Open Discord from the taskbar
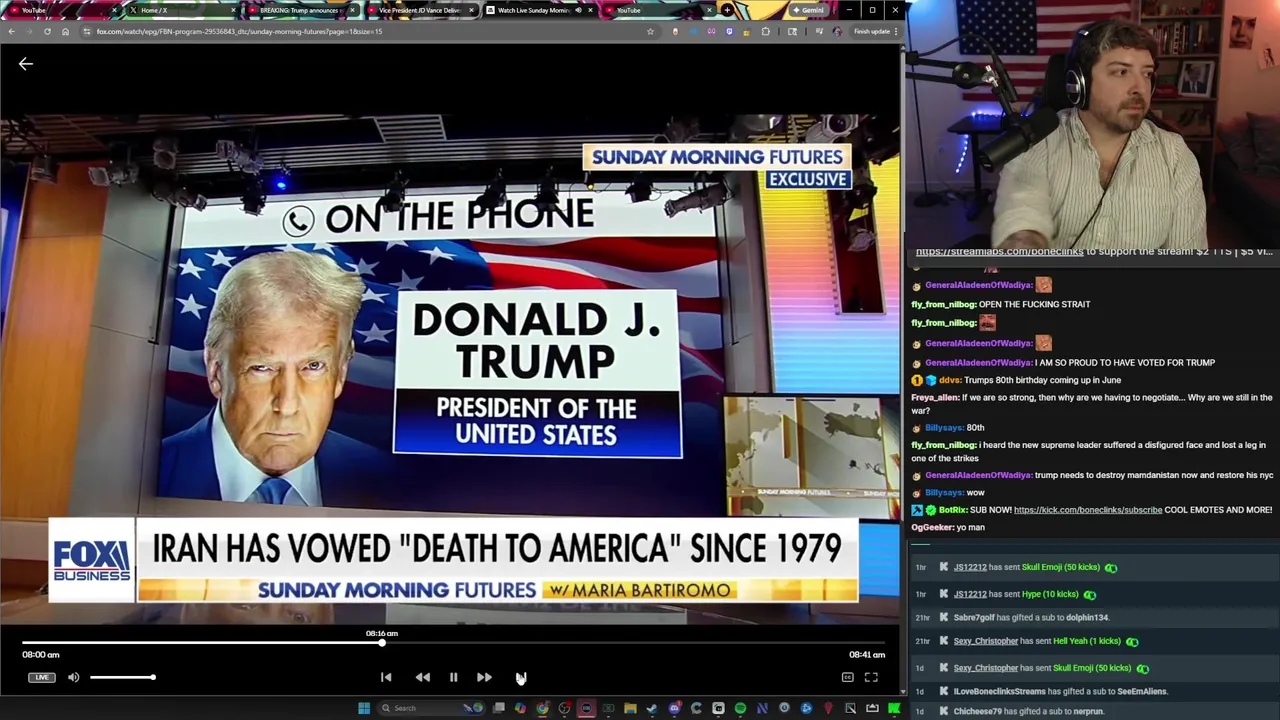The width and height of the screenshot is (1280, 720). tap(674, 708)
